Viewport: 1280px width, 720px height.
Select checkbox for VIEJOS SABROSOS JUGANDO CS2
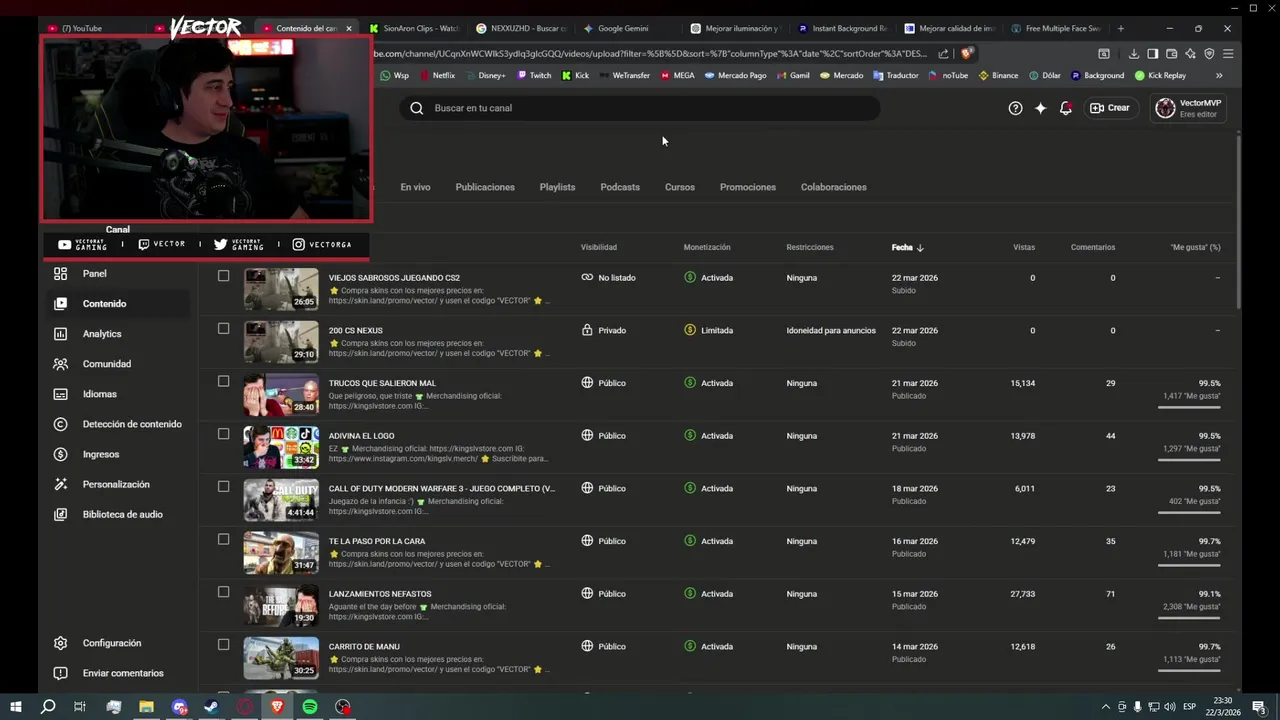pos(223,275)
